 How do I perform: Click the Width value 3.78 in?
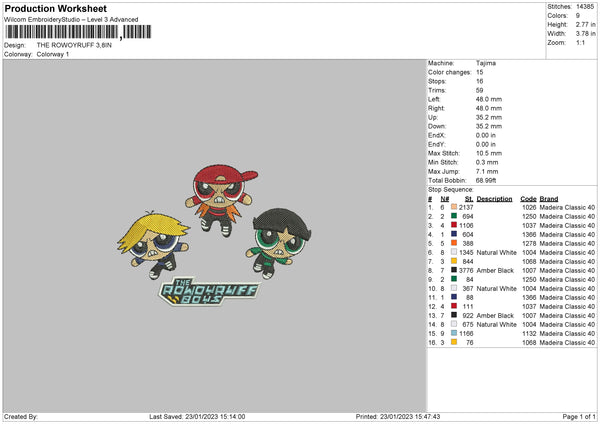(585, 34)
